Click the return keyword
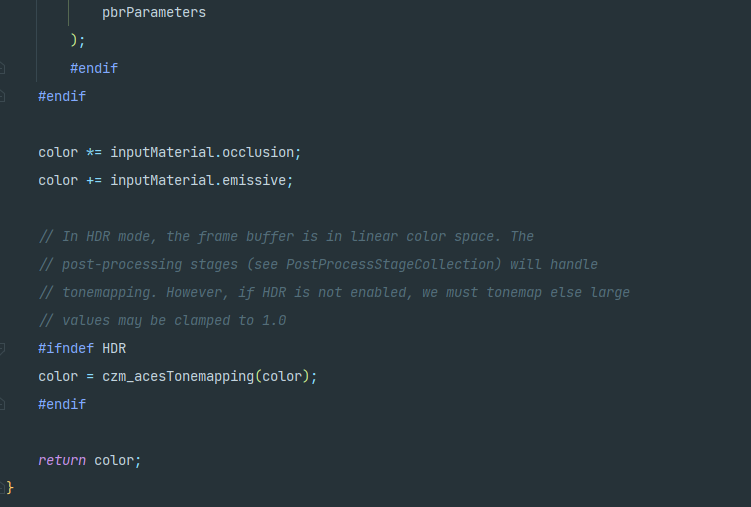 62,461
